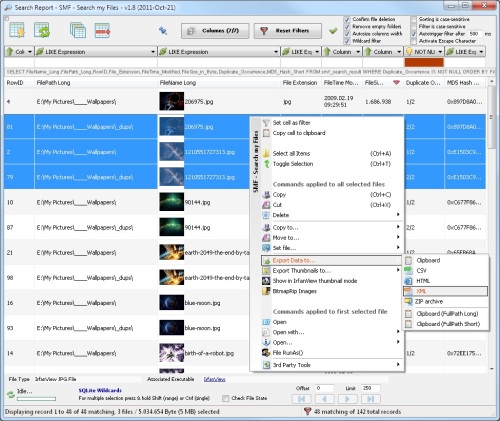The image size is (500, 421).
Task: Click the Toggle Selection icon in context menu
Action: coord(266,164)
